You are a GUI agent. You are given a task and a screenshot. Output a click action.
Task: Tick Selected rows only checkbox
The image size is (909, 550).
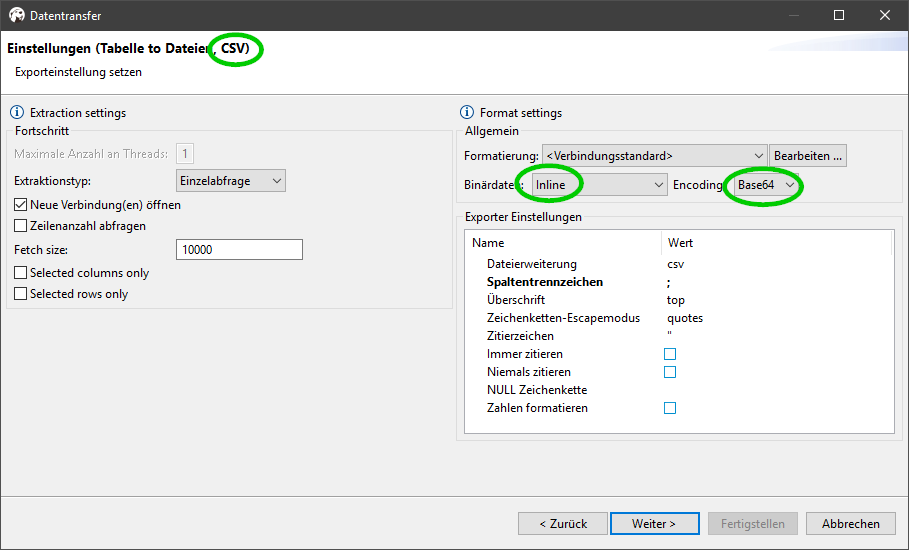click(x=20, y=294)
